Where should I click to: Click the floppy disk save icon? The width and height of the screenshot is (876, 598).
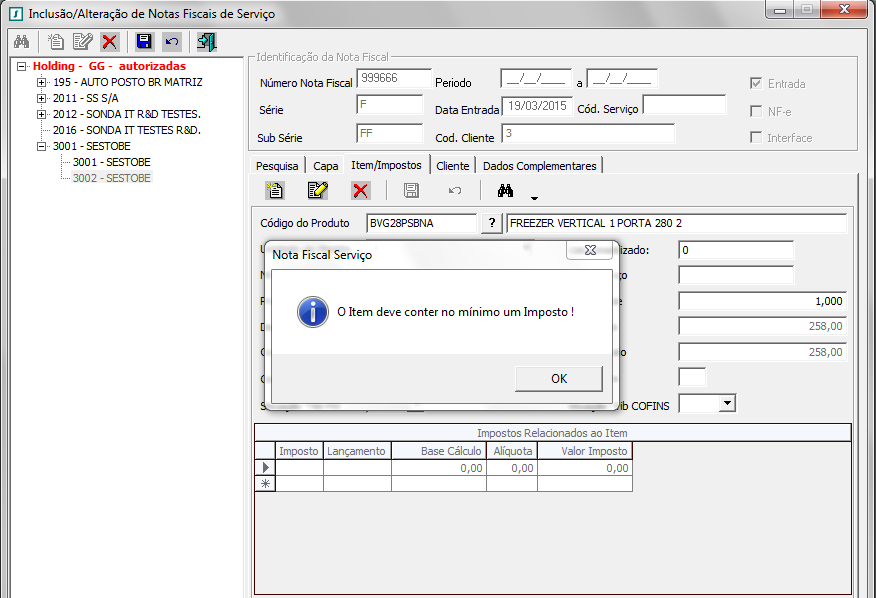(144, 42)
